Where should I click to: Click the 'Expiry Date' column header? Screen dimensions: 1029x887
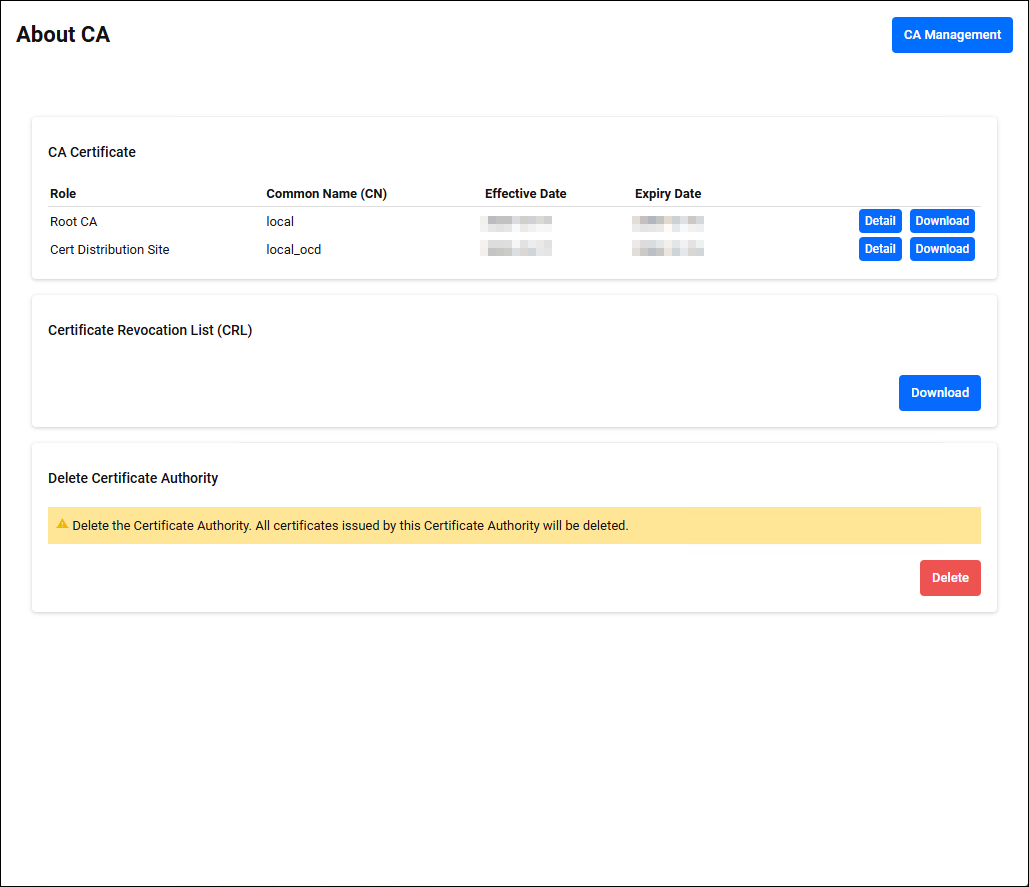click(x=667, y=194)
